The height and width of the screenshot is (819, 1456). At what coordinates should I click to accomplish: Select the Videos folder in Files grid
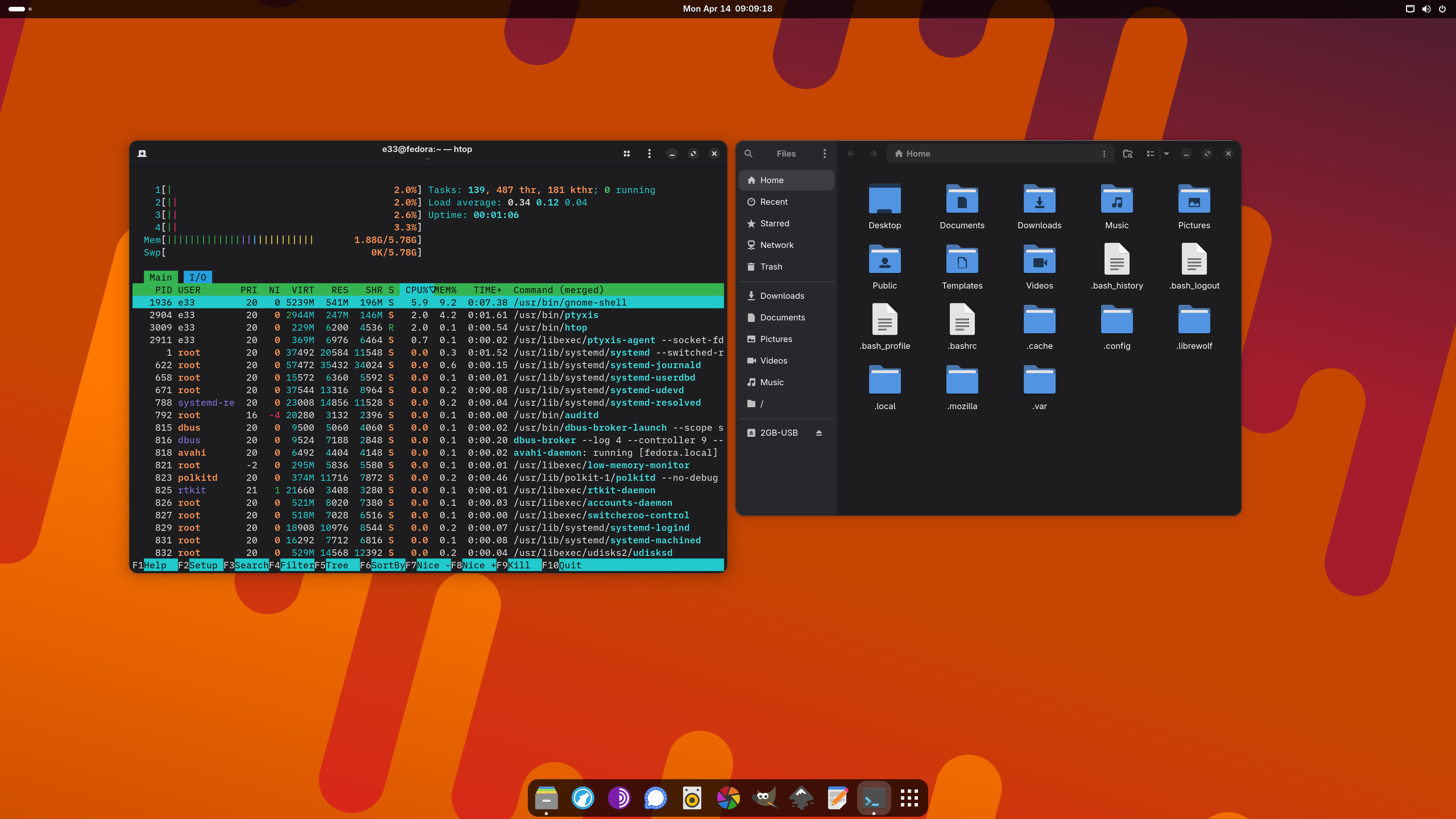pyautogui.click(x=1039, y=259)
